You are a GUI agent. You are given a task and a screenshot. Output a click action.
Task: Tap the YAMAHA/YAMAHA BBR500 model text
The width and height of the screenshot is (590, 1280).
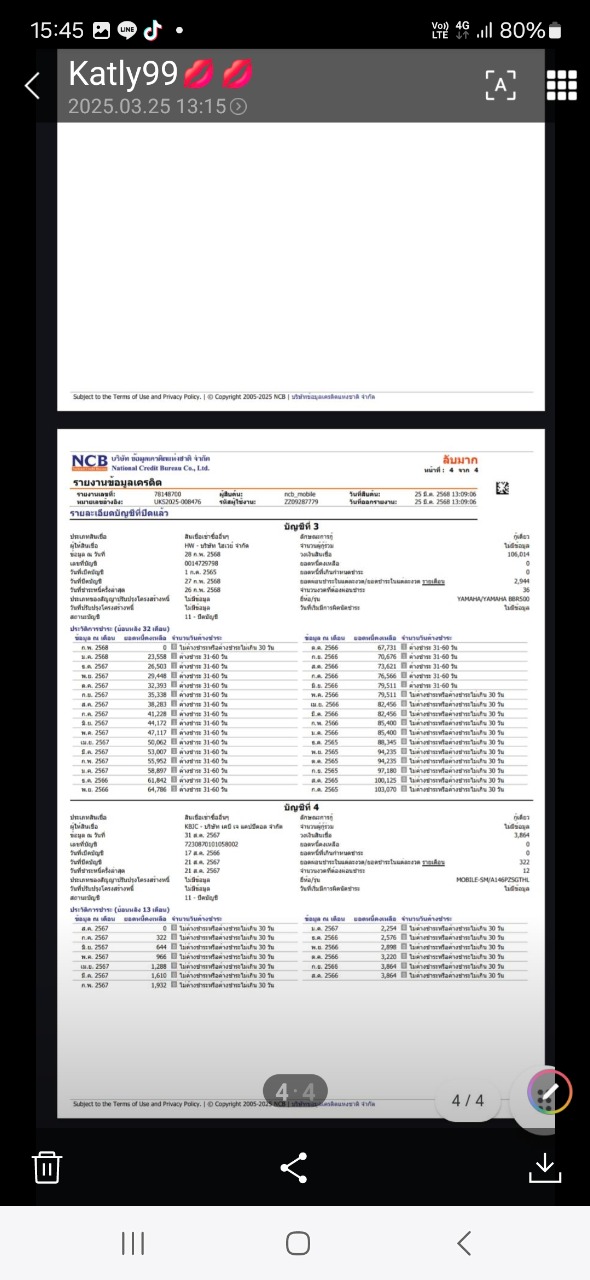[x=494, y=598]
